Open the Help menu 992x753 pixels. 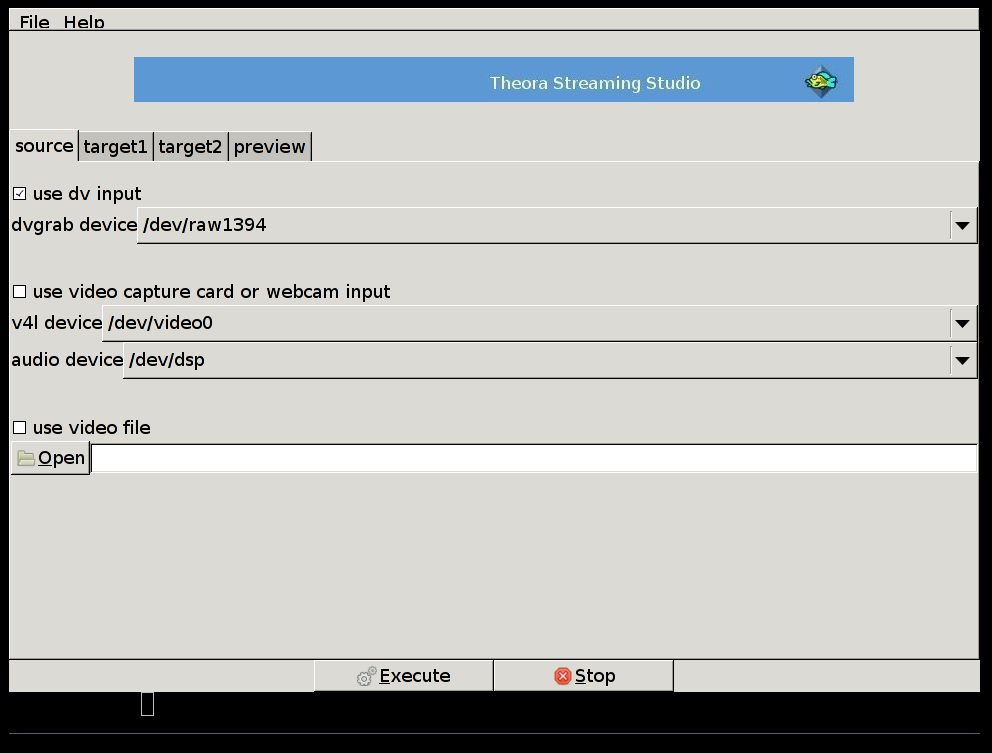pyautogui.click(x=84, y=22)
